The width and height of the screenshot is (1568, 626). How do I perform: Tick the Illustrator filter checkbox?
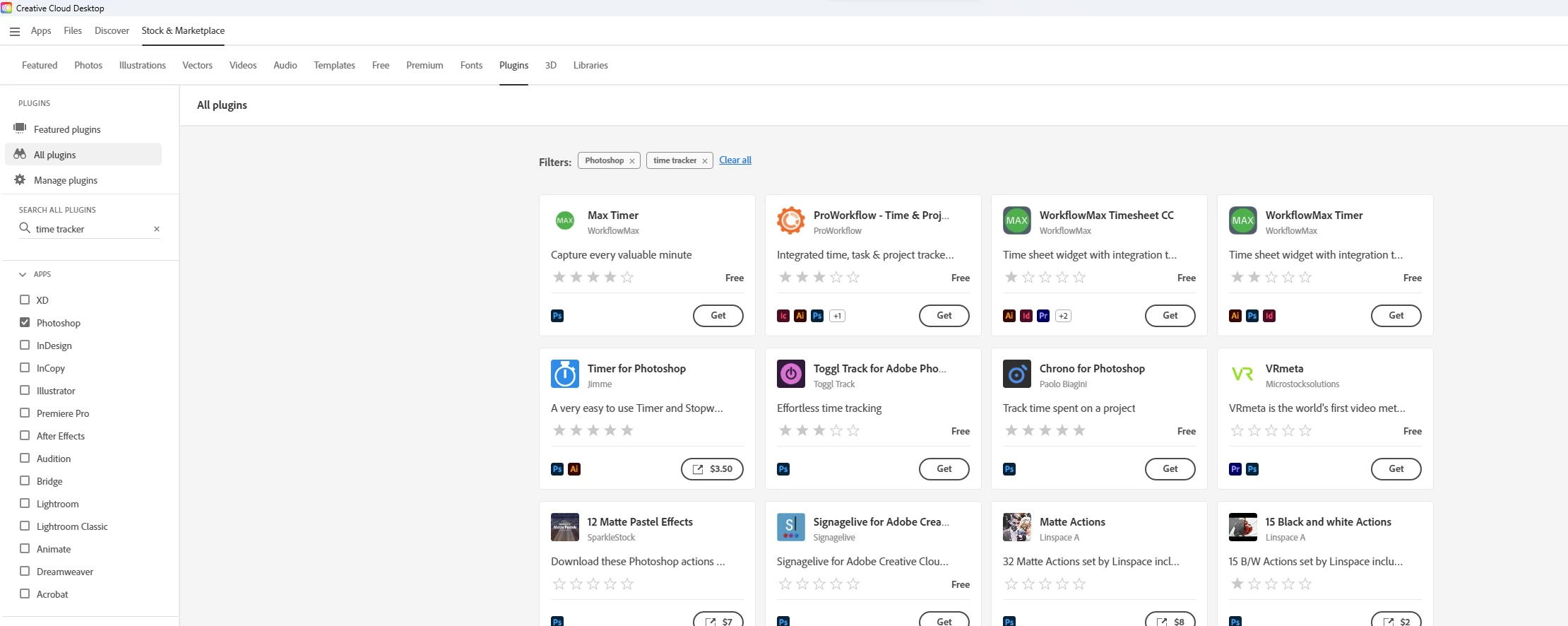pyautogui.click(x=25, y=390)
